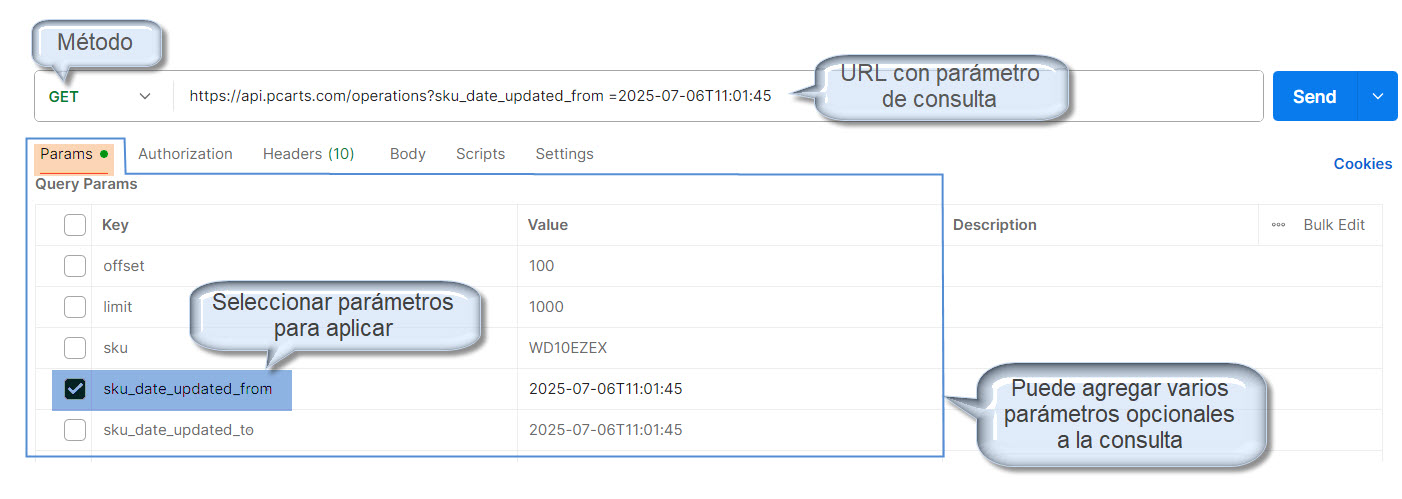The height and width of the screenshot is (499, 1402).
Task: Select the Params tab
Action: (x=66, y=154)
